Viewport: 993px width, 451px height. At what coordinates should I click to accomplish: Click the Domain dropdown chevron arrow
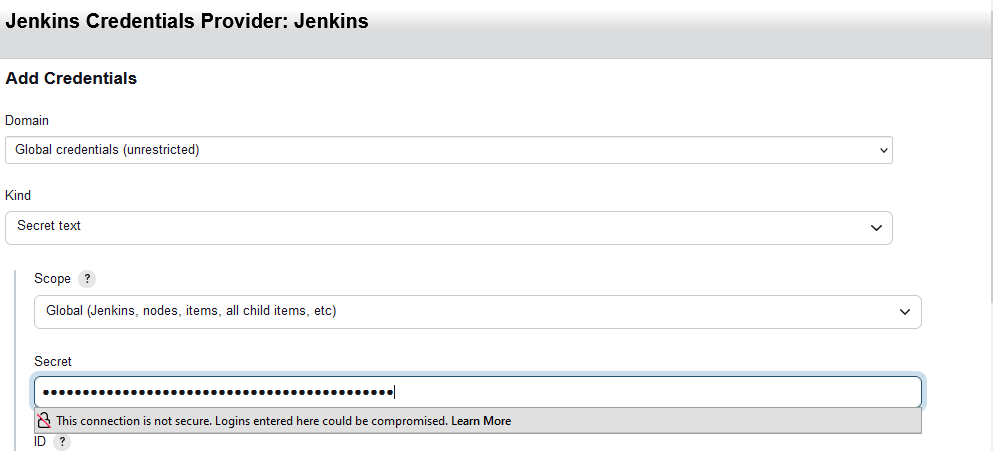pos(883,150)
